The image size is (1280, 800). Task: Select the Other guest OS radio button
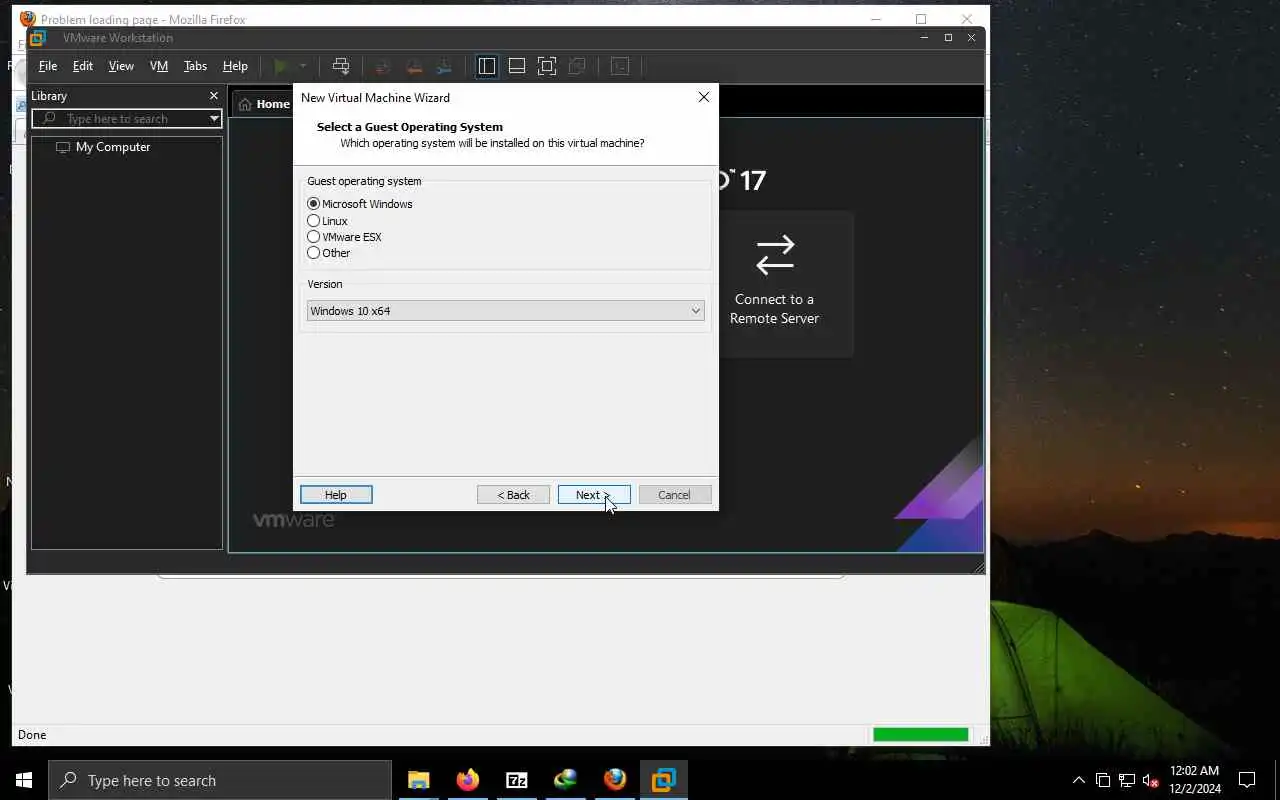point(314,253)
